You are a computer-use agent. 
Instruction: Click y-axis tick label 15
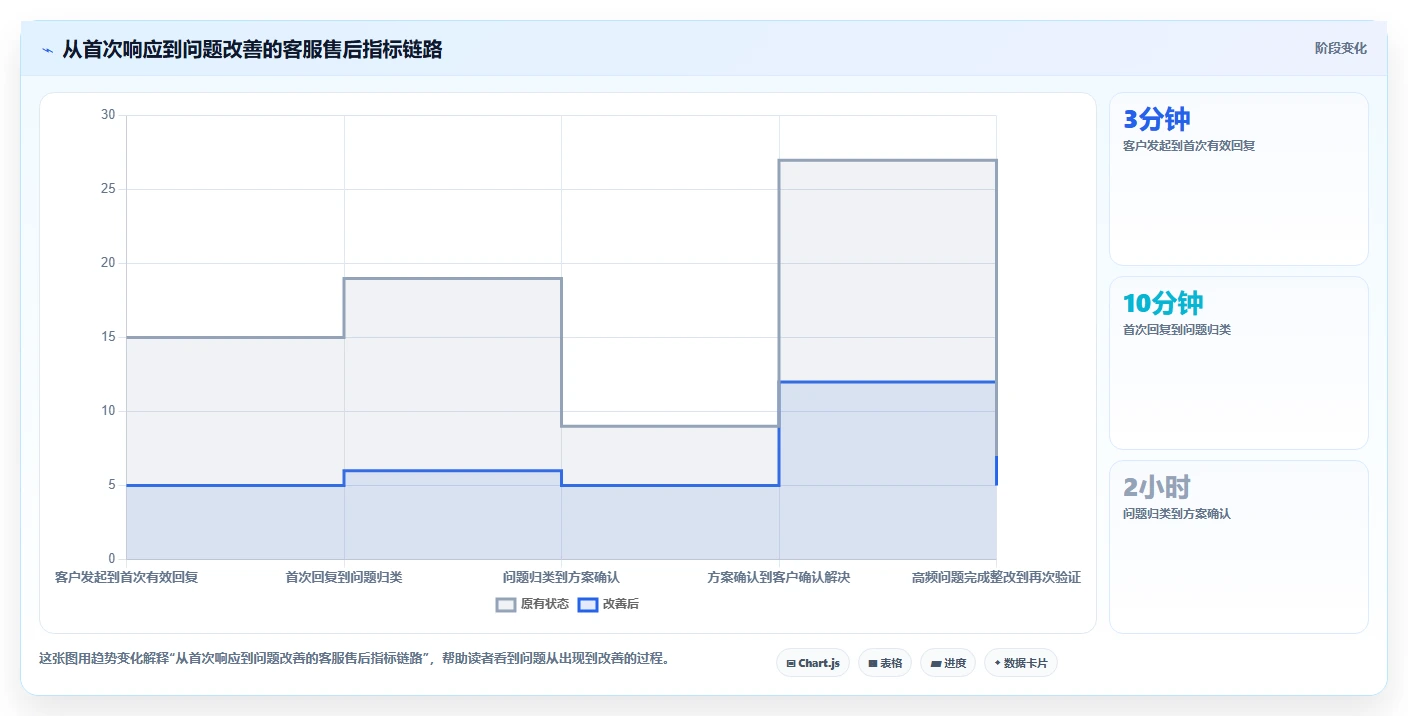pos(109,337)
